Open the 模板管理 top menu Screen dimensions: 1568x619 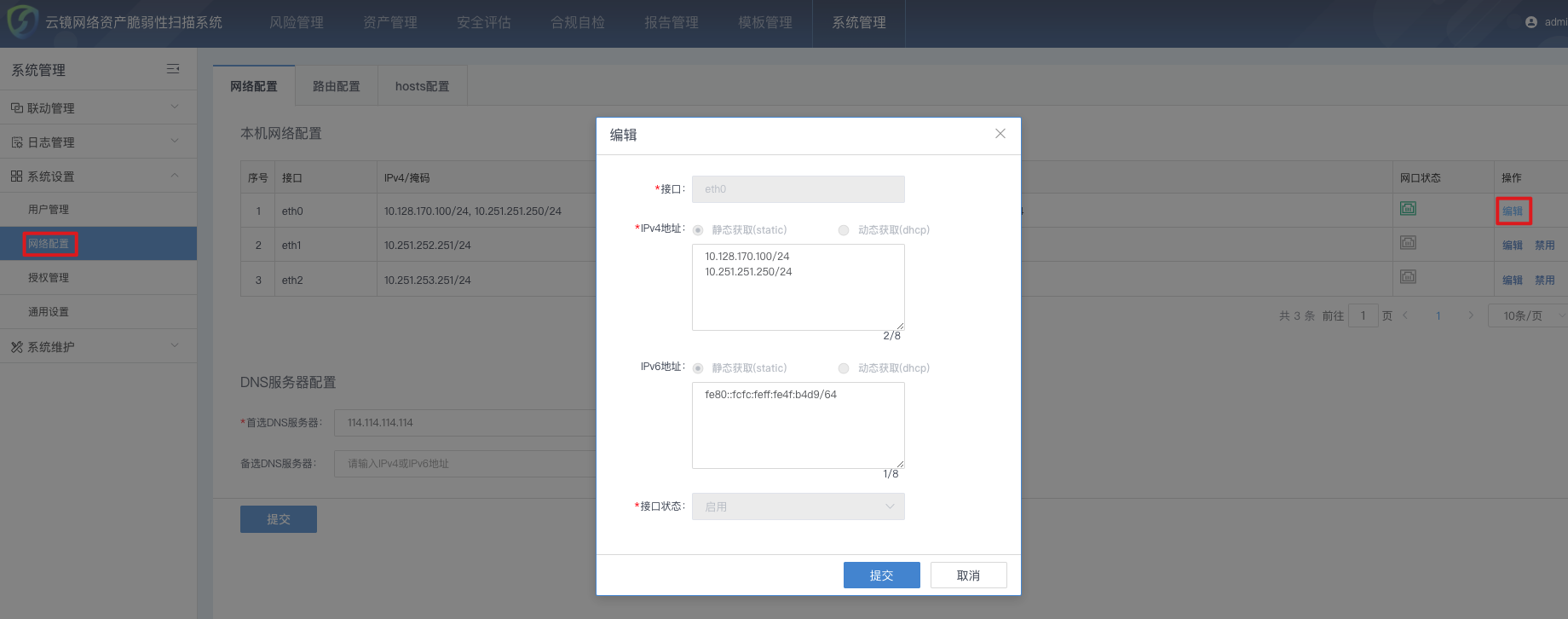[x=765, y=23]
